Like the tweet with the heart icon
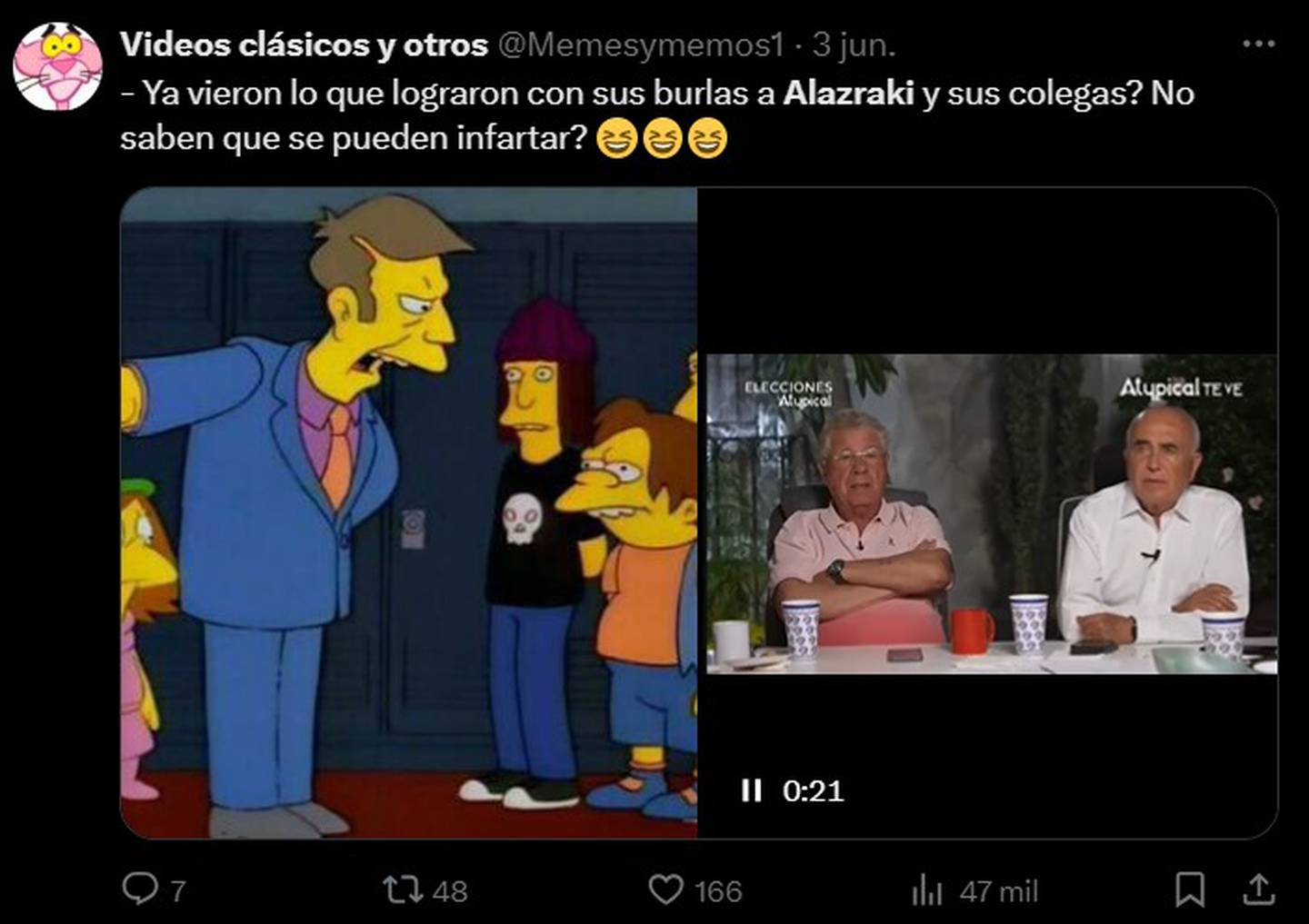Image resolution: width=1309 pixels, height=924 pixels. click(x=665, y=889)
